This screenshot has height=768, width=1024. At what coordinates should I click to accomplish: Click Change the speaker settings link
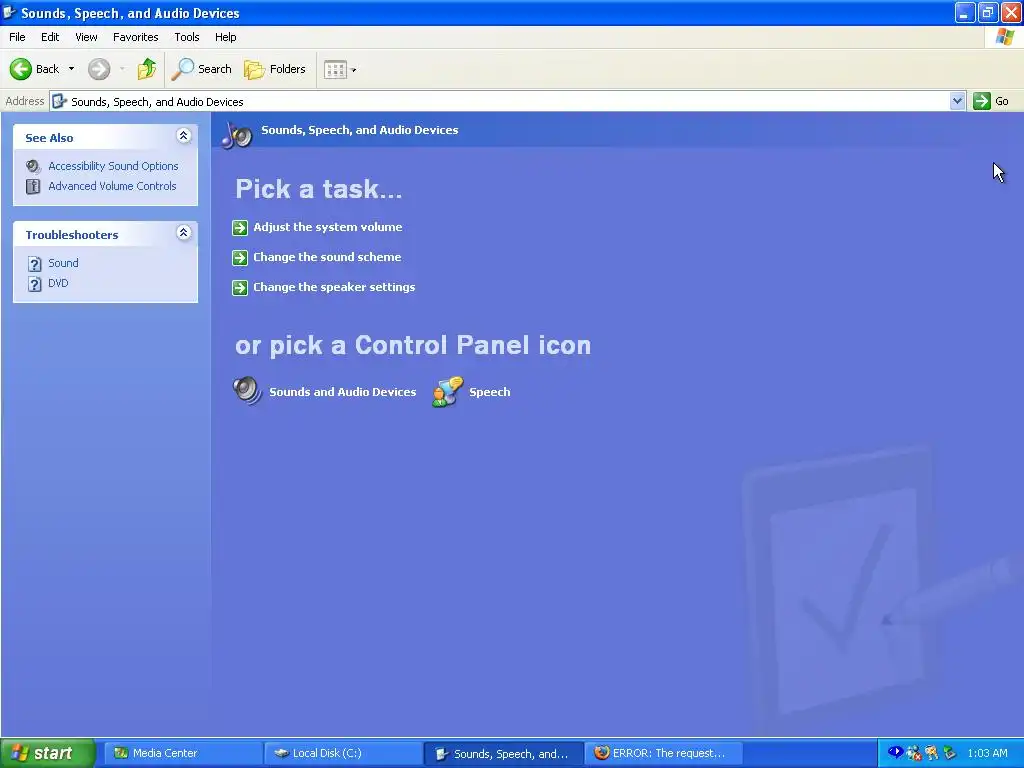(334, 287)
